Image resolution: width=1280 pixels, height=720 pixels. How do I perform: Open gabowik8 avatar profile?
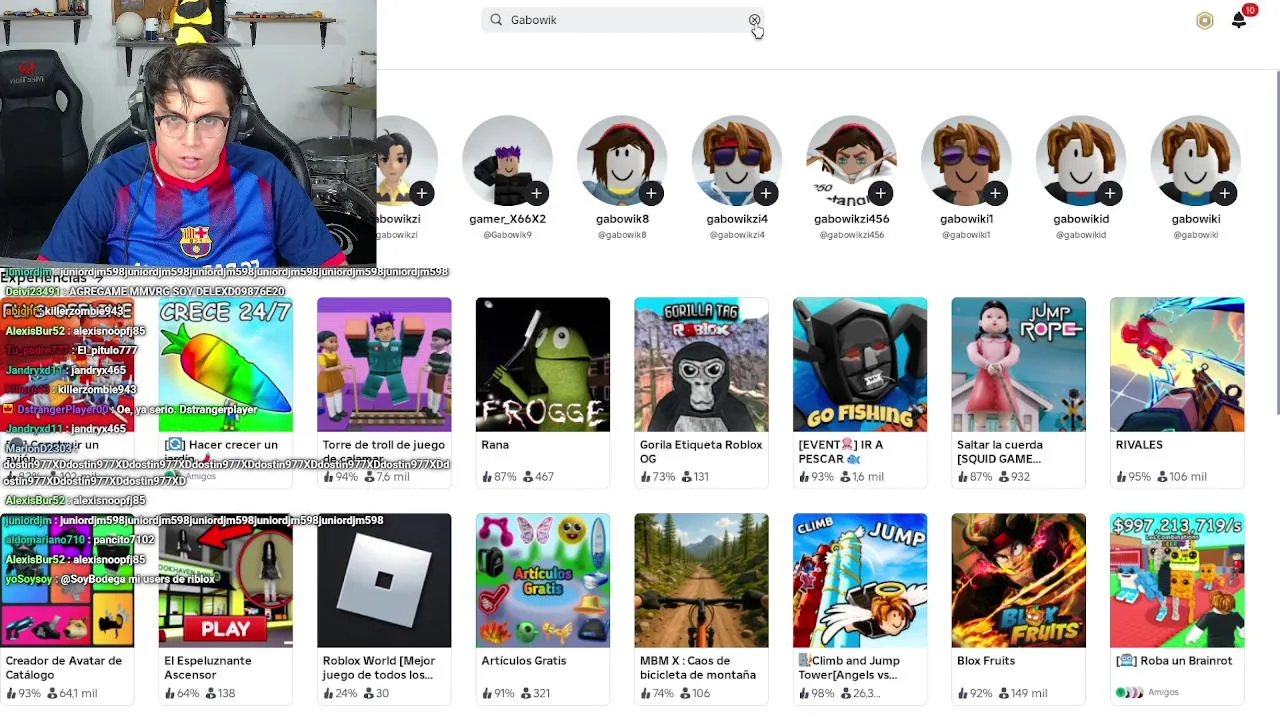(x=622, y=161)
